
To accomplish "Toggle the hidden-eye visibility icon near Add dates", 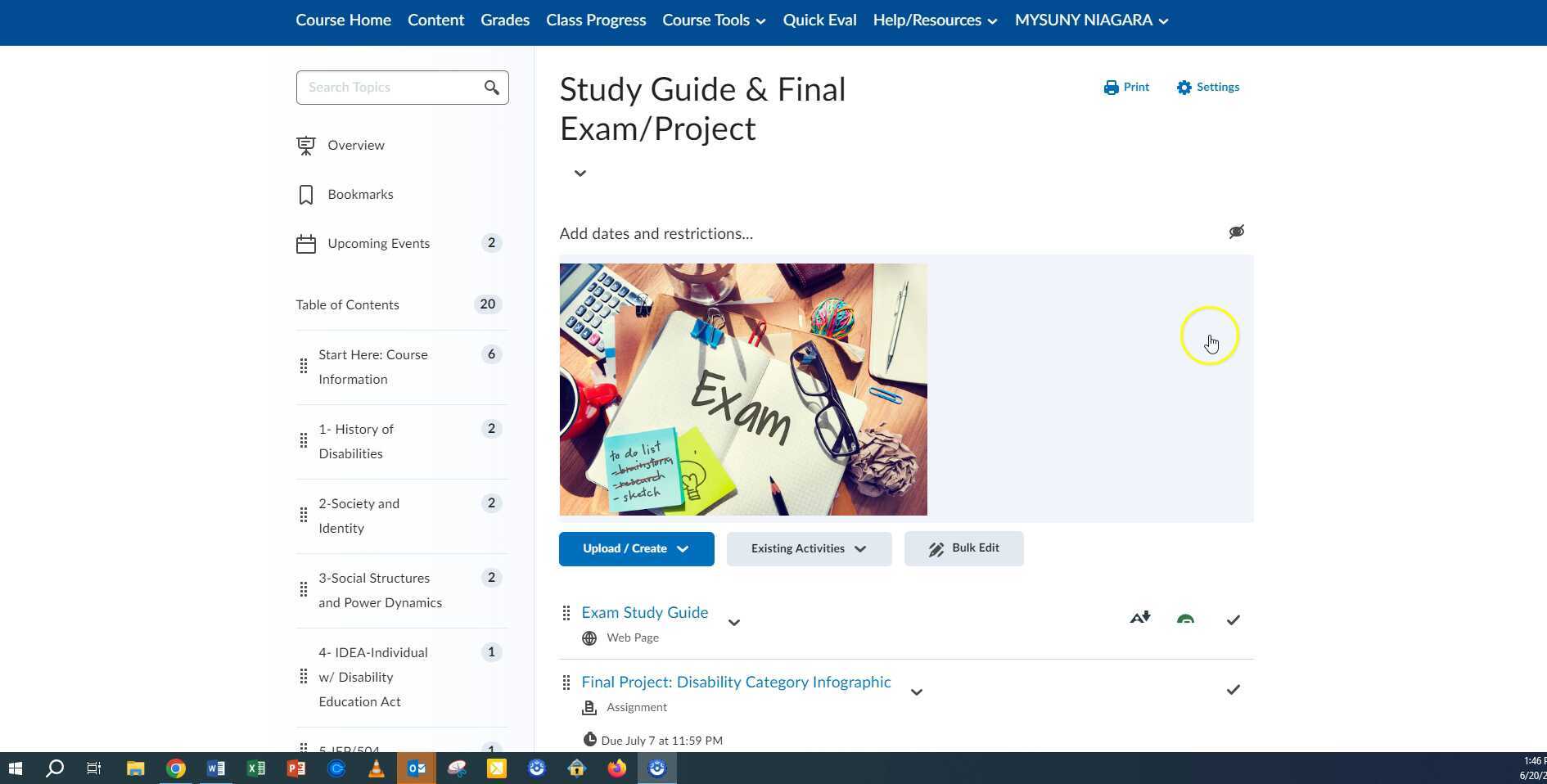I will point(1236,232).
